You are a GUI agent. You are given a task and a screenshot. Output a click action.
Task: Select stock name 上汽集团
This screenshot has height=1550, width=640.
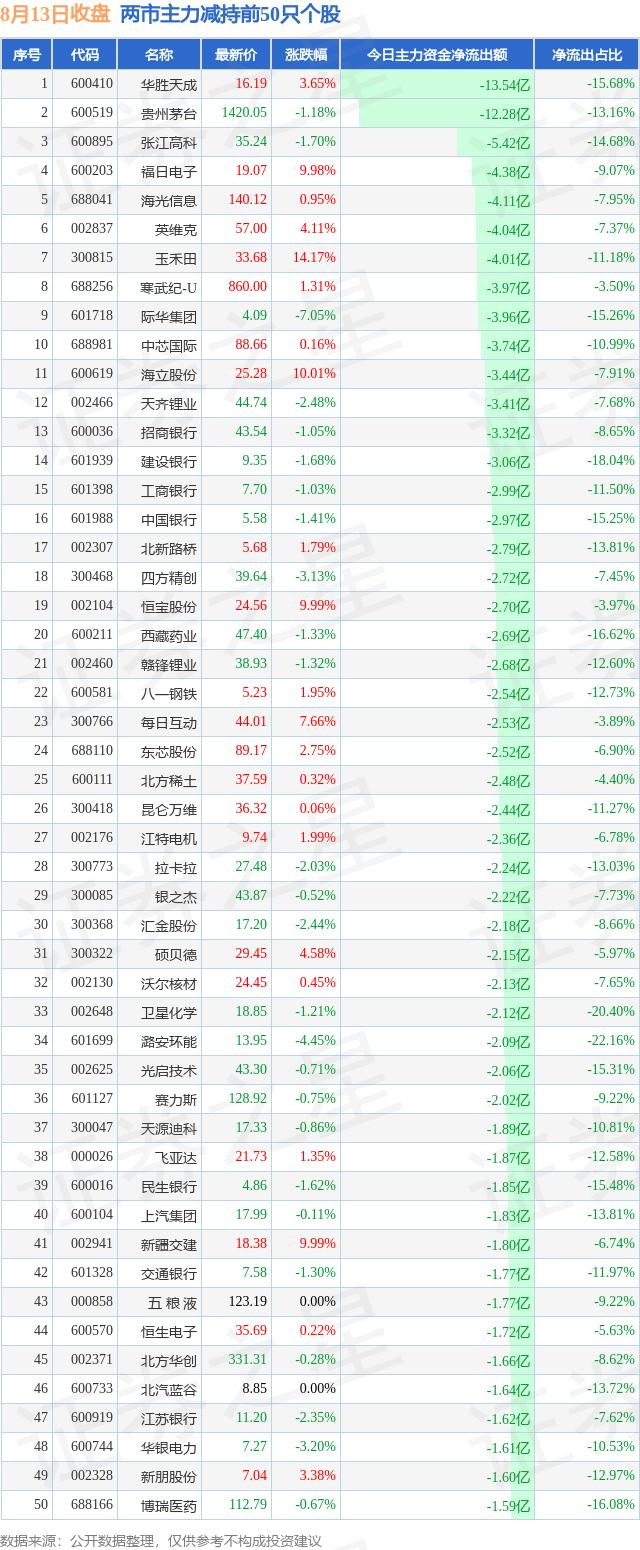(169, 1215)
